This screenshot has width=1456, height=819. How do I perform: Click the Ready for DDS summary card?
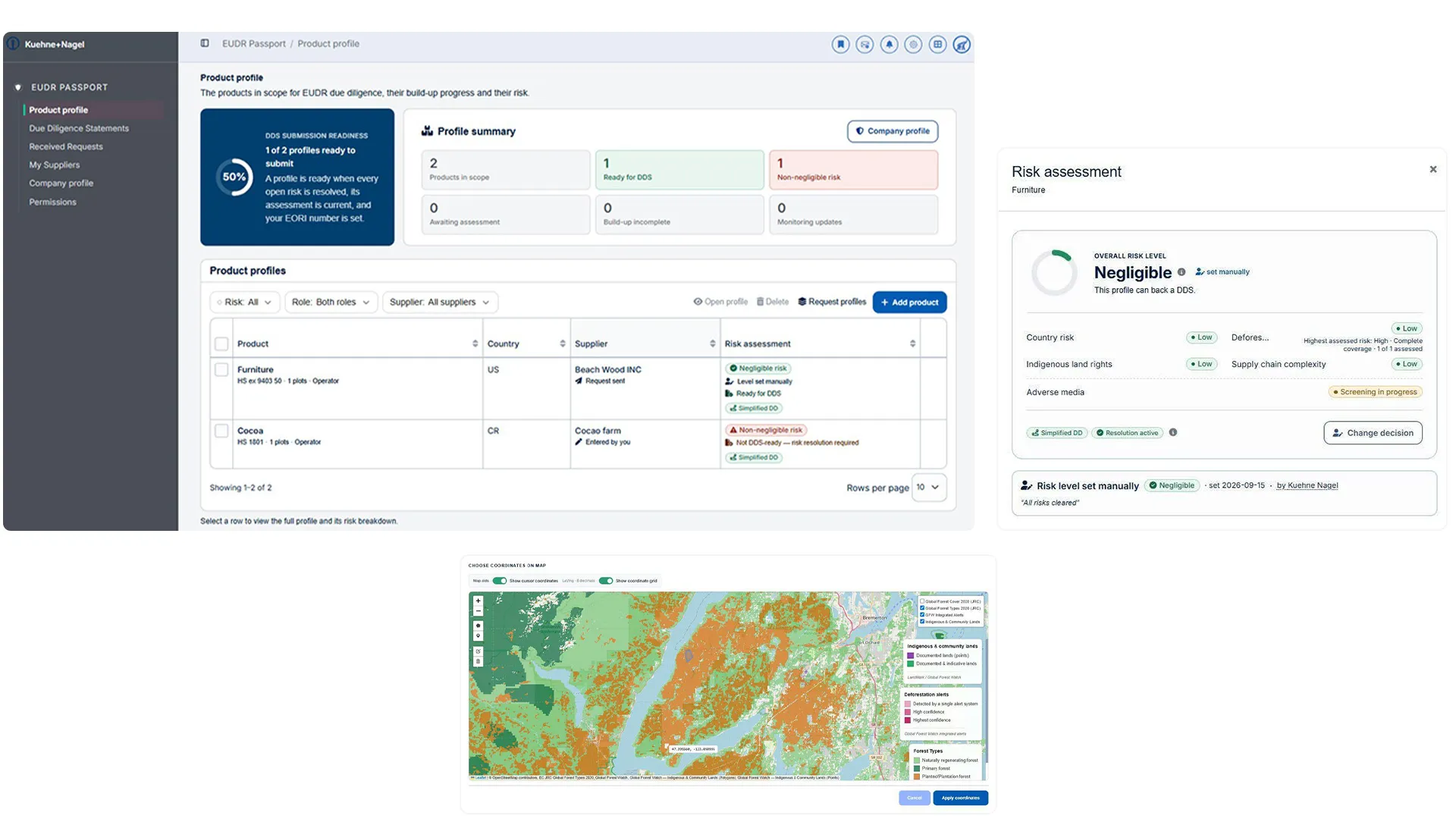(x=679, y=169)
